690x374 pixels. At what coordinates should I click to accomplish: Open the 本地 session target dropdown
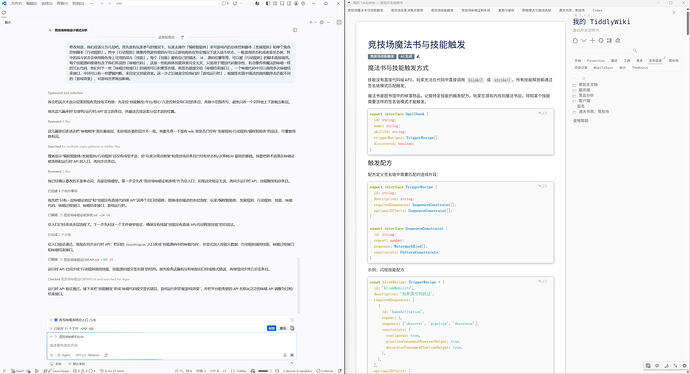tap(56, 363)
